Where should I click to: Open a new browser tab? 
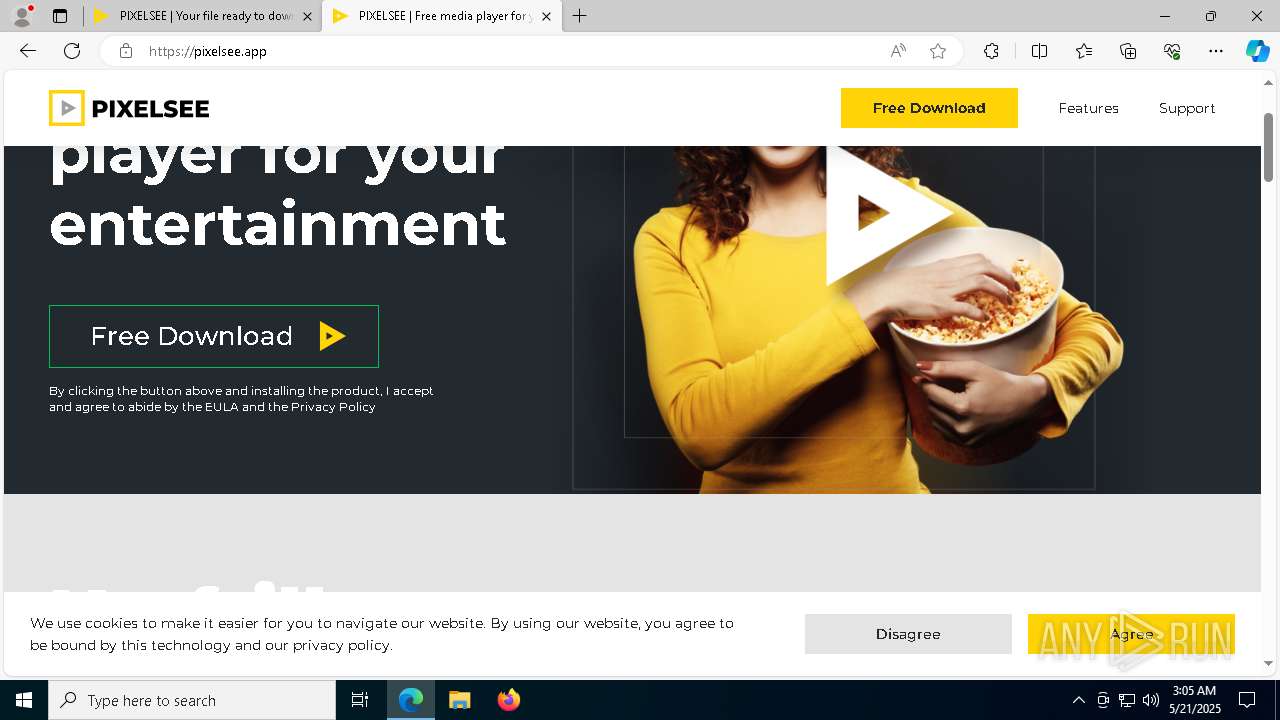(579, 16)
